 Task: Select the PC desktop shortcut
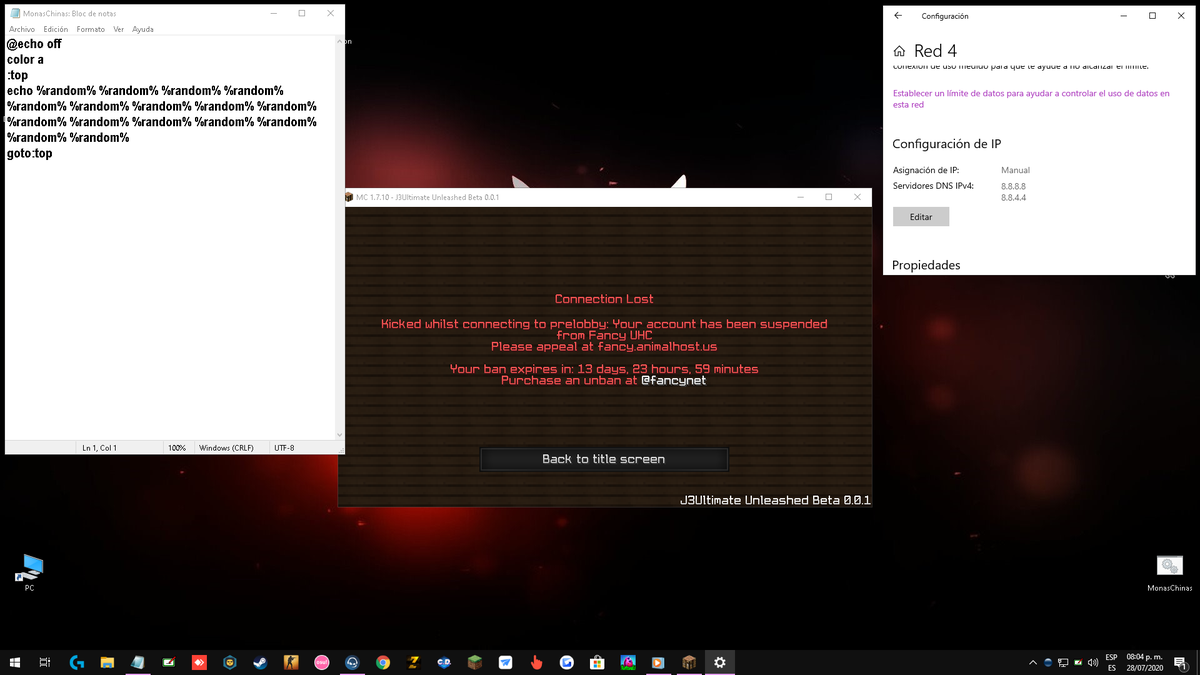(30, 573)
